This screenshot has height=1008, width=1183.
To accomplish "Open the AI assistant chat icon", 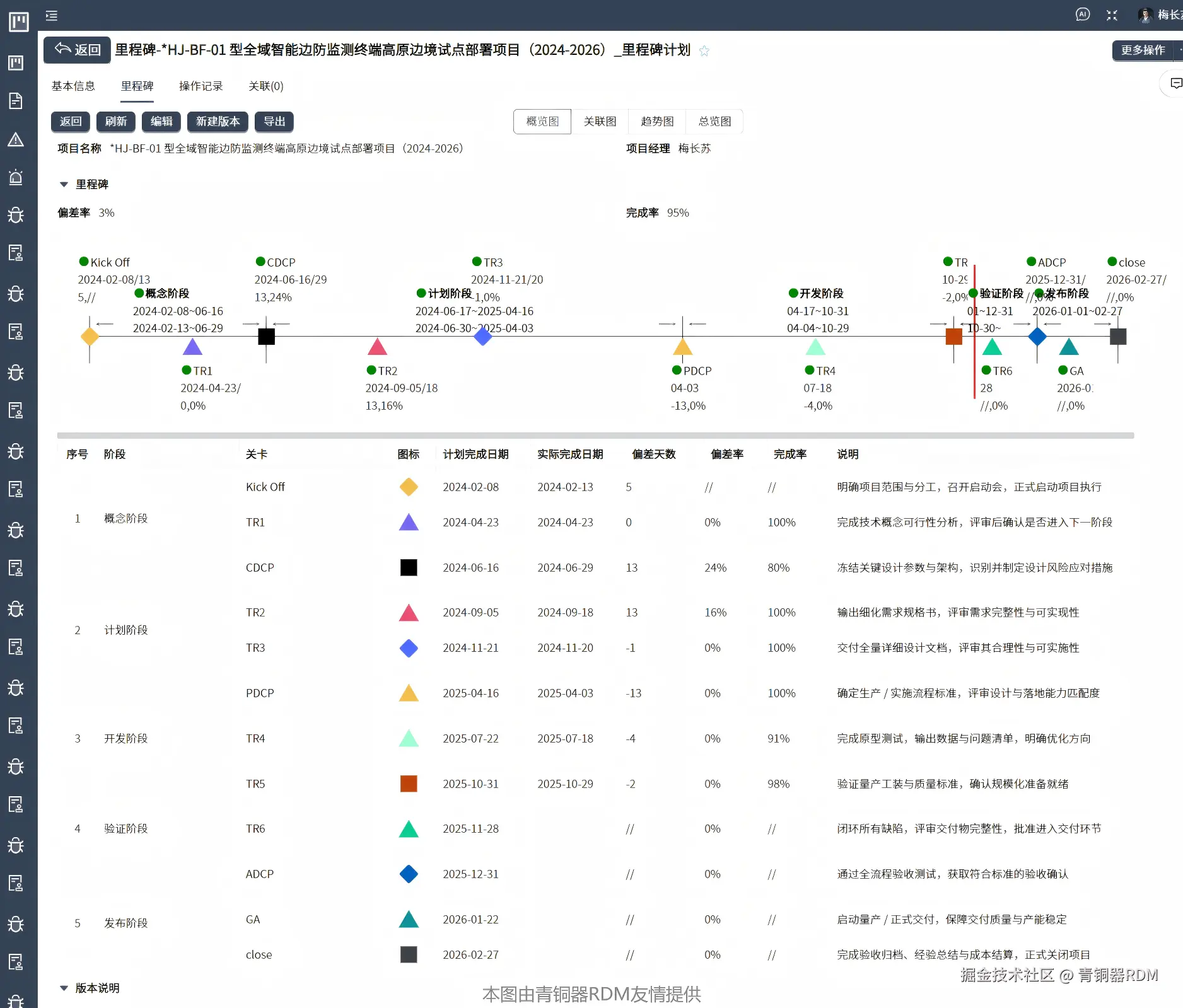I will pyautogui.click(x=1083, y=14).
